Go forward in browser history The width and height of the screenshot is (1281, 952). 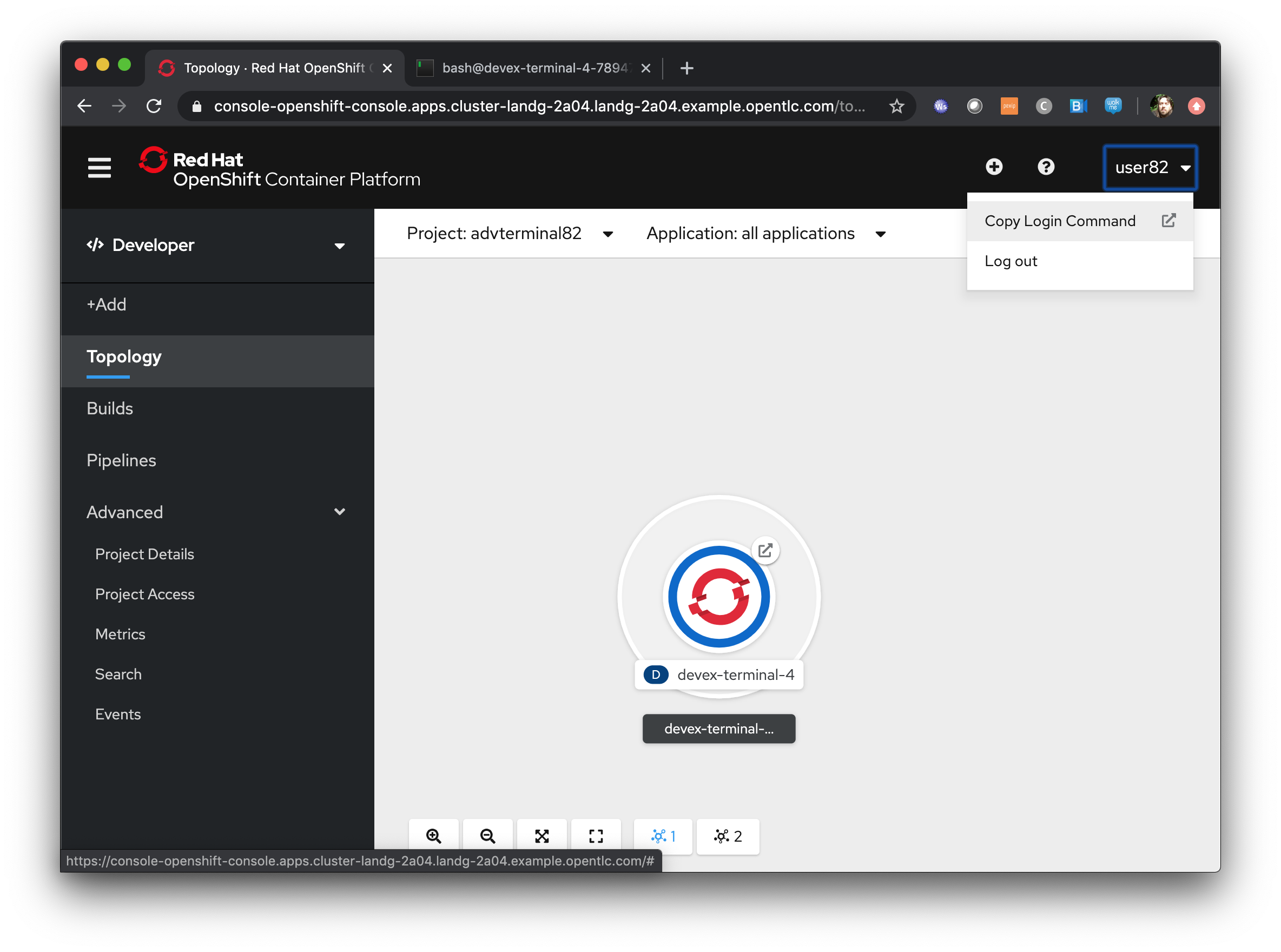coord(118,106)
